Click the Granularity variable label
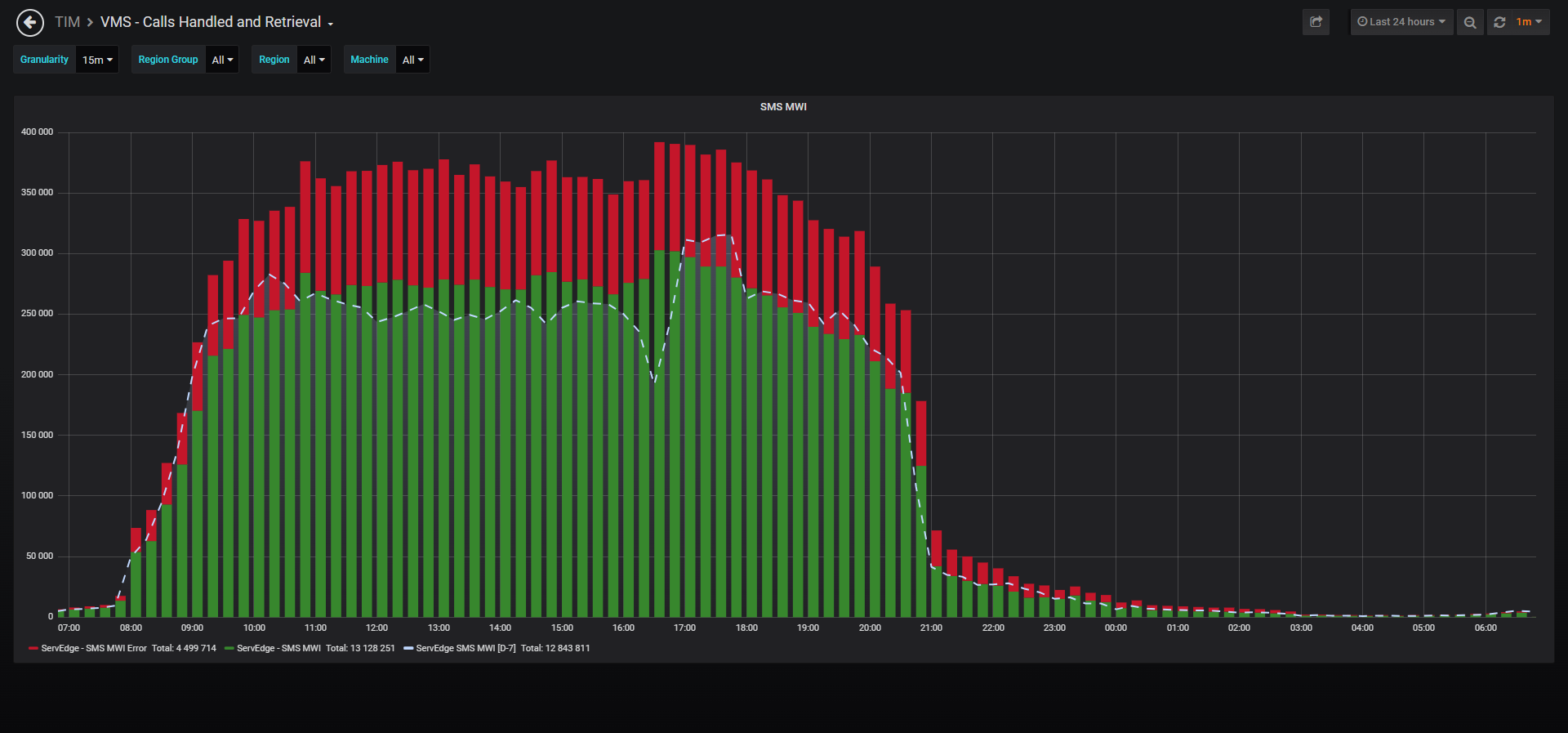Viewport: 1568px width, 733px height. coord(44,60)
